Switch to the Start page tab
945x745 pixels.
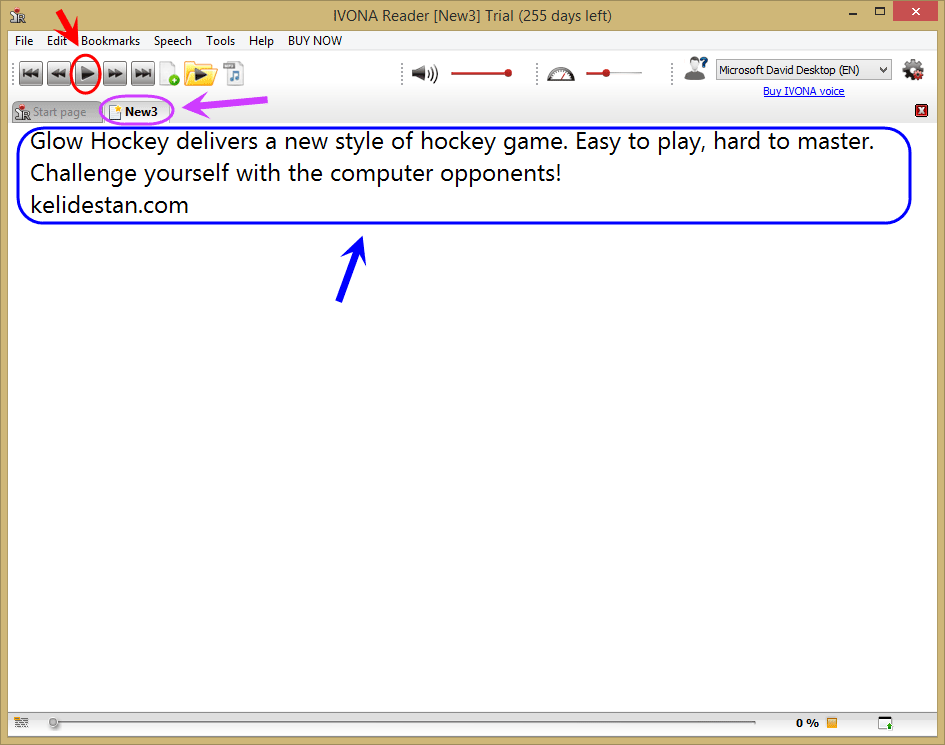pyautogui.click(x=57, y=112)
